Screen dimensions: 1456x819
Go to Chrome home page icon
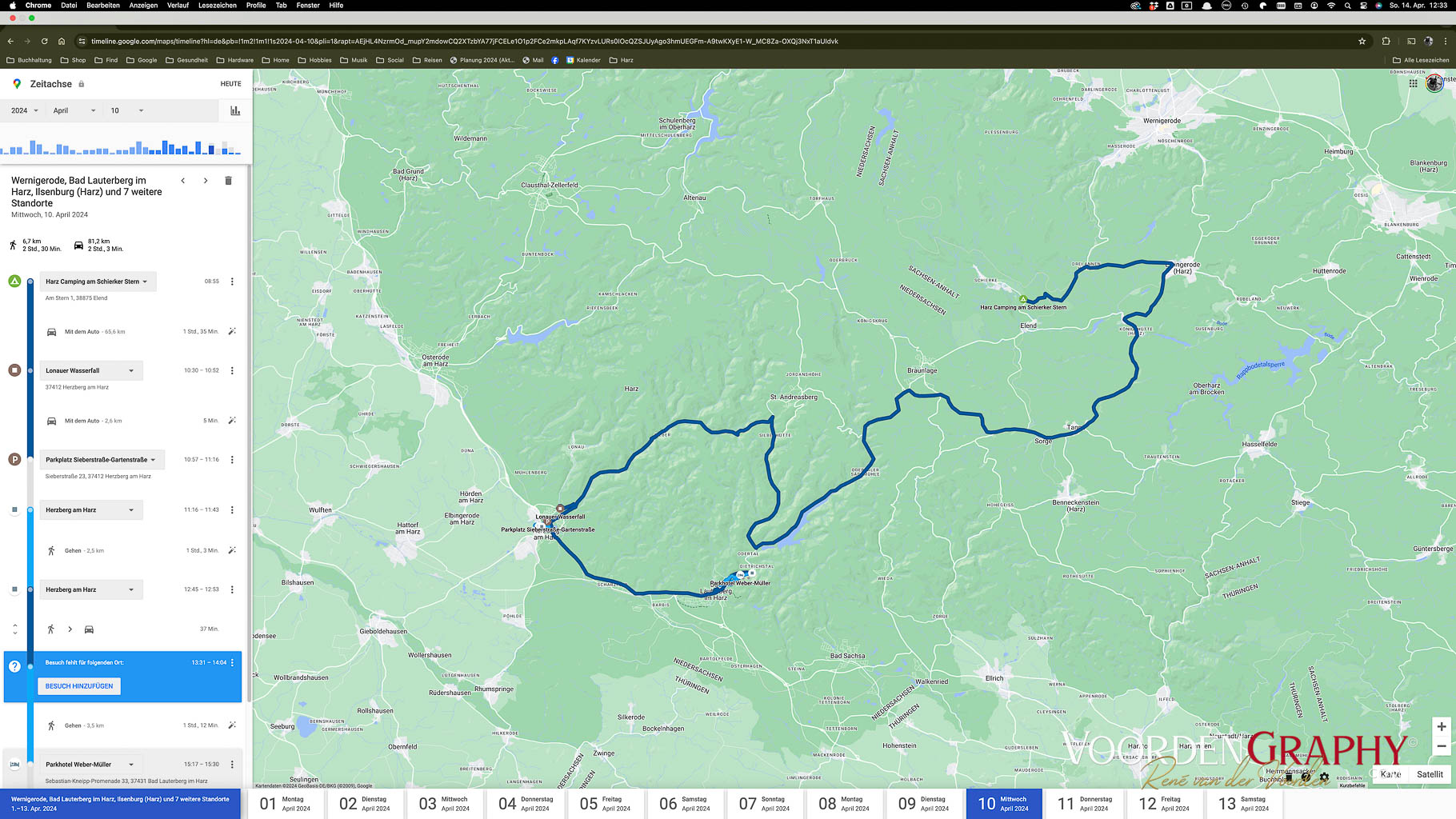point(62,41)
